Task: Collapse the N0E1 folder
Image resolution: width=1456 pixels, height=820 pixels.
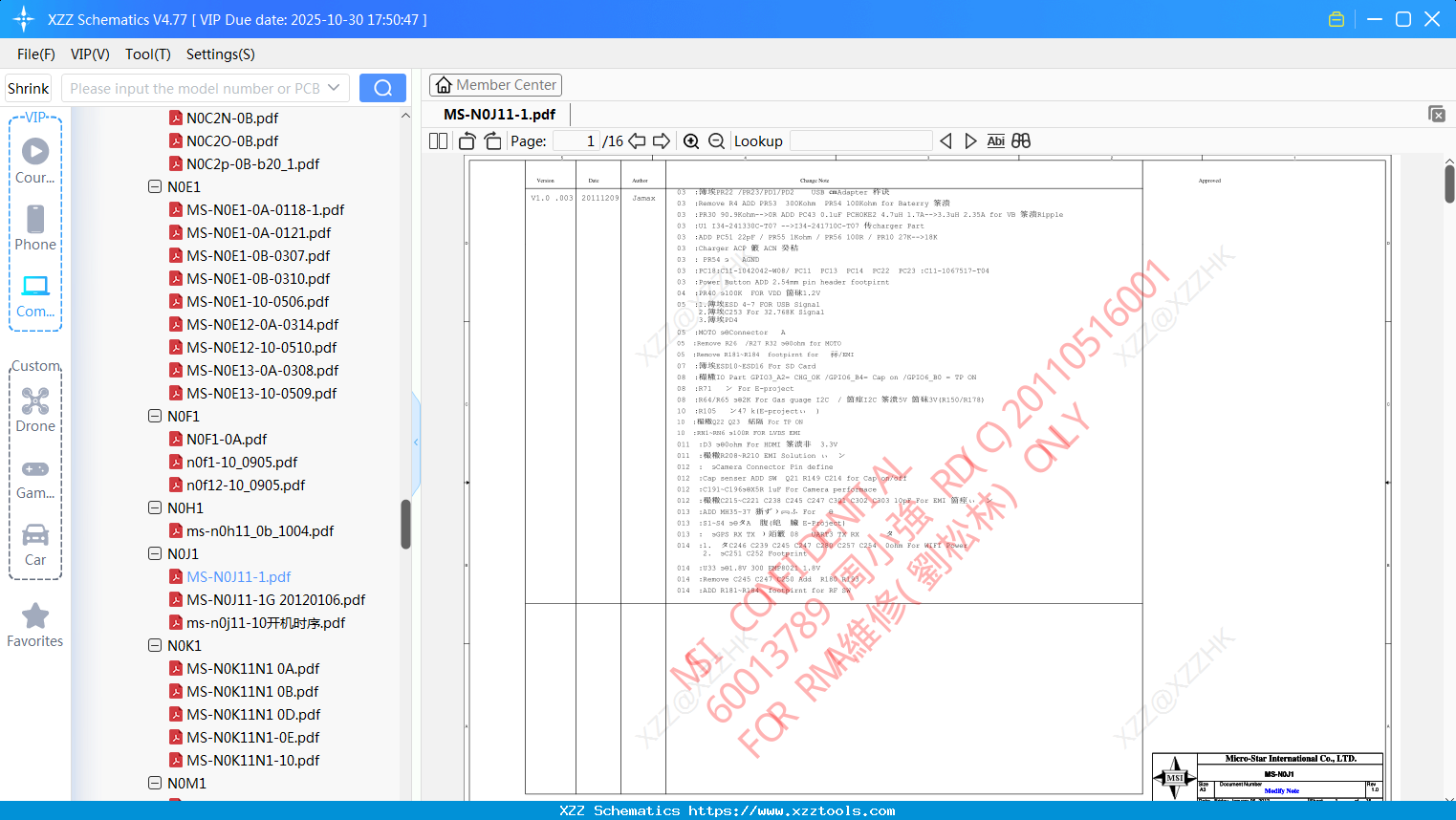Action: click(x=155, y=187)
